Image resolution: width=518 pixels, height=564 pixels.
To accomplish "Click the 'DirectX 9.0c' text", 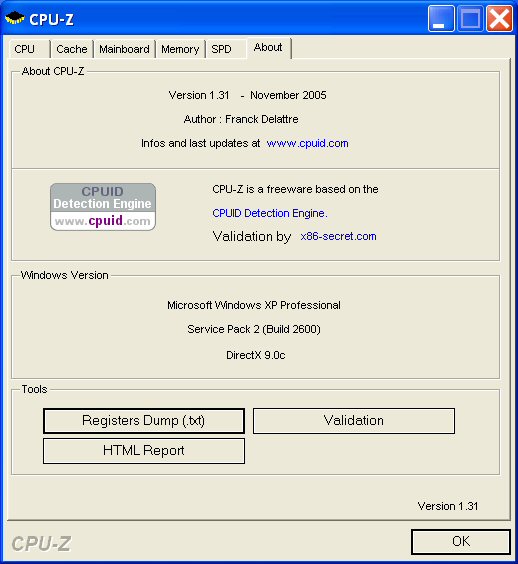I will [x=256, y=355].
